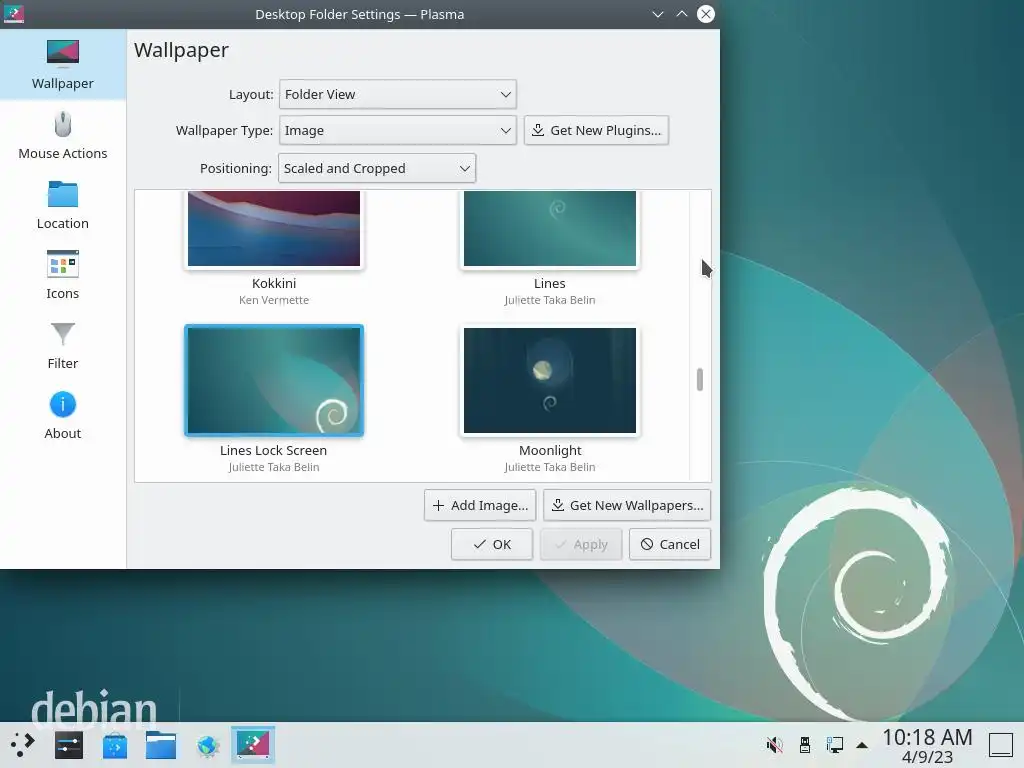Maximize the Desktop Folder Settings window
This screenshot has width=1024, height=768.
(x=682, y=14)
